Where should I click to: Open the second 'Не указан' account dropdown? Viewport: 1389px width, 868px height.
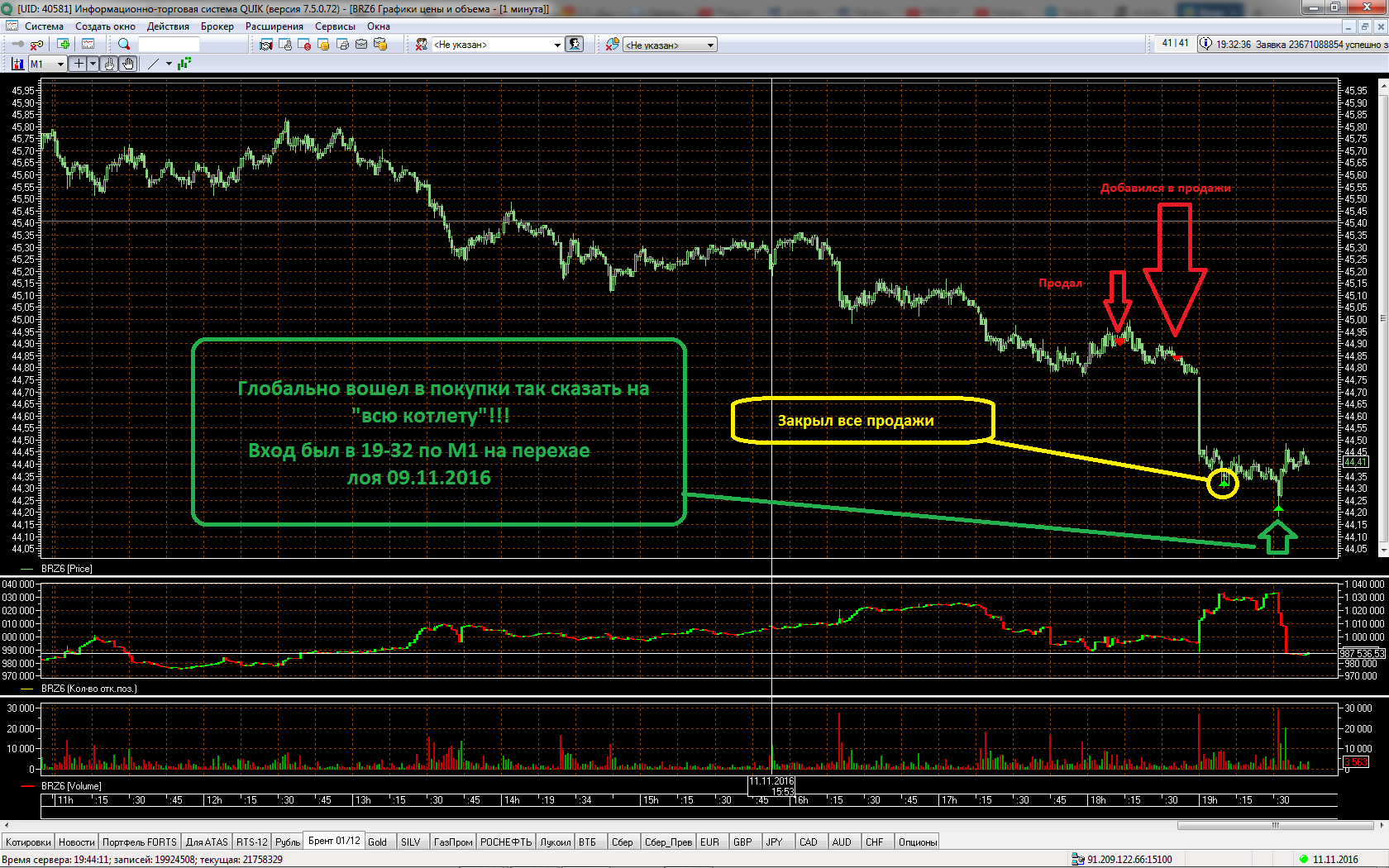pyautogui.click(x=671, y=45)
